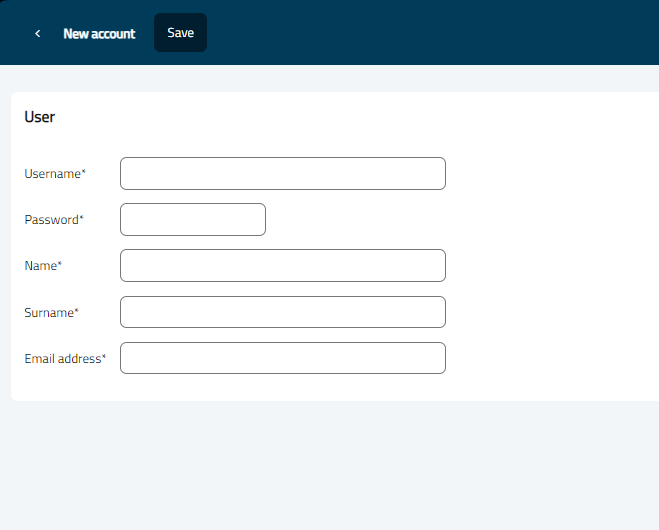Viewport: 659px width, 530px height.
Task: Click into the Password field
Action: pos(192,219)
